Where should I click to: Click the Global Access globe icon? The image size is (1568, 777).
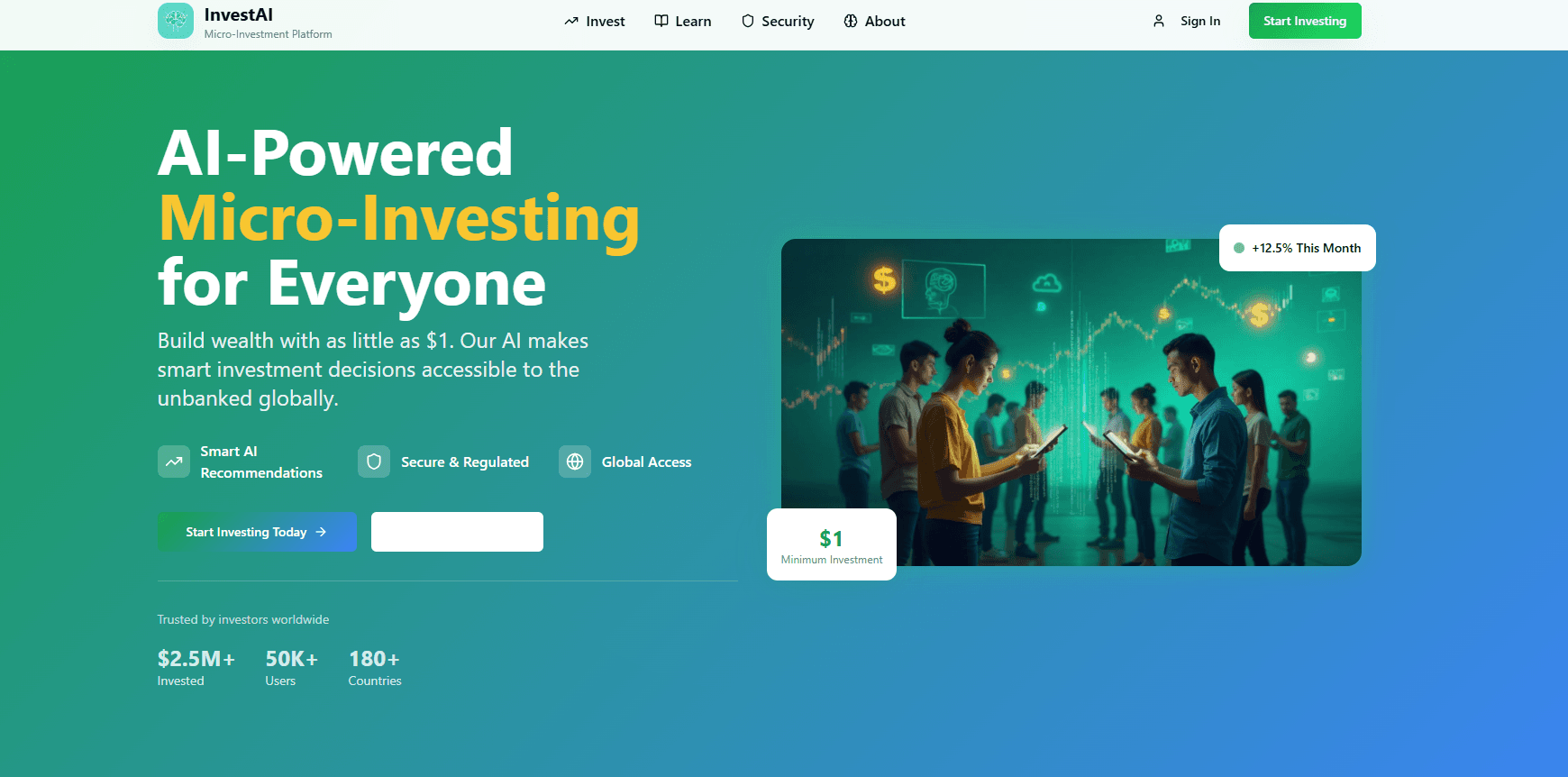[x=575, y=462]
